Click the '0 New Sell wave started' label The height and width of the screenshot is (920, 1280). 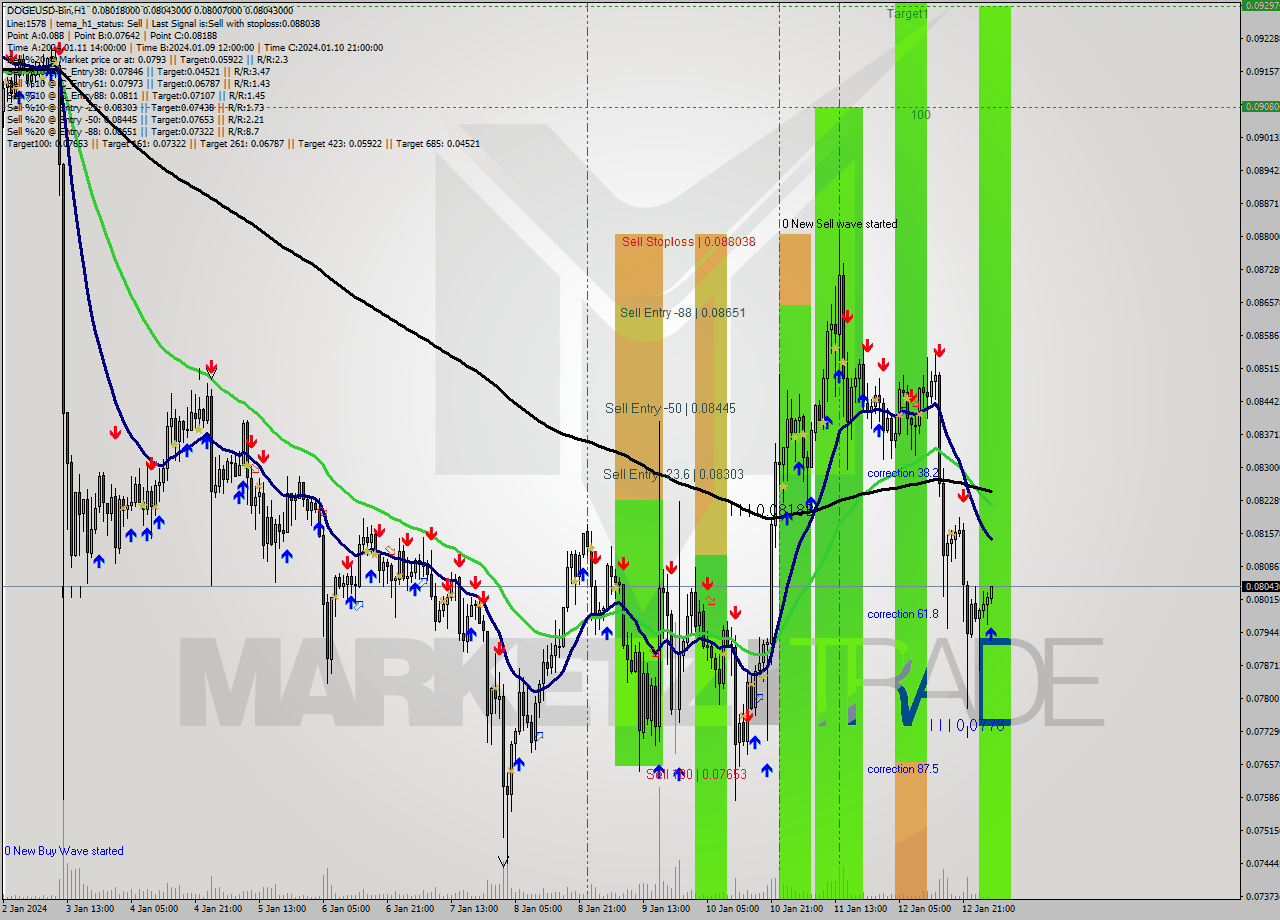click(838, 224)
